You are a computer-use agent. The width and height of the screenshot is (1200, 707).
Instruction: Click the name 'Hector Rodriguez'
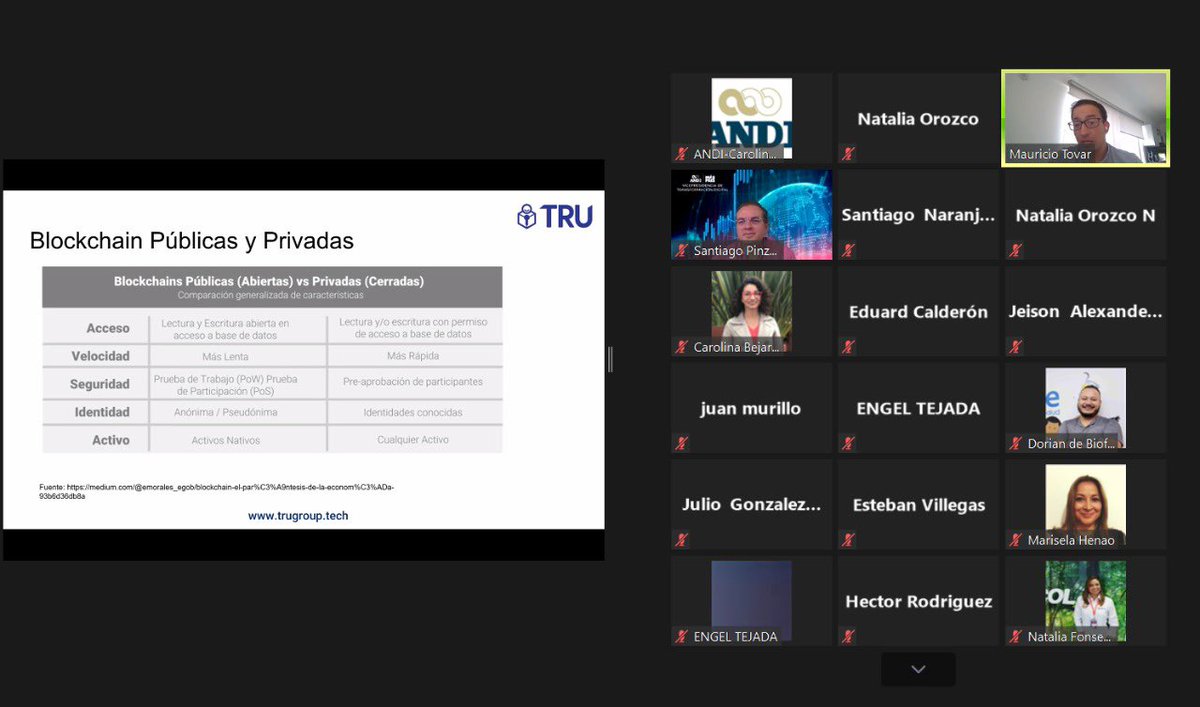(918, 601)
